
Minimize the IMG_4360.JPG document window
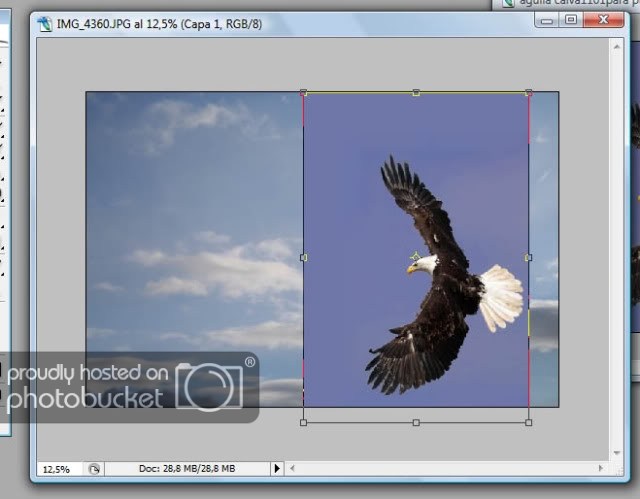pyautogui.click(x=548, y=20)
